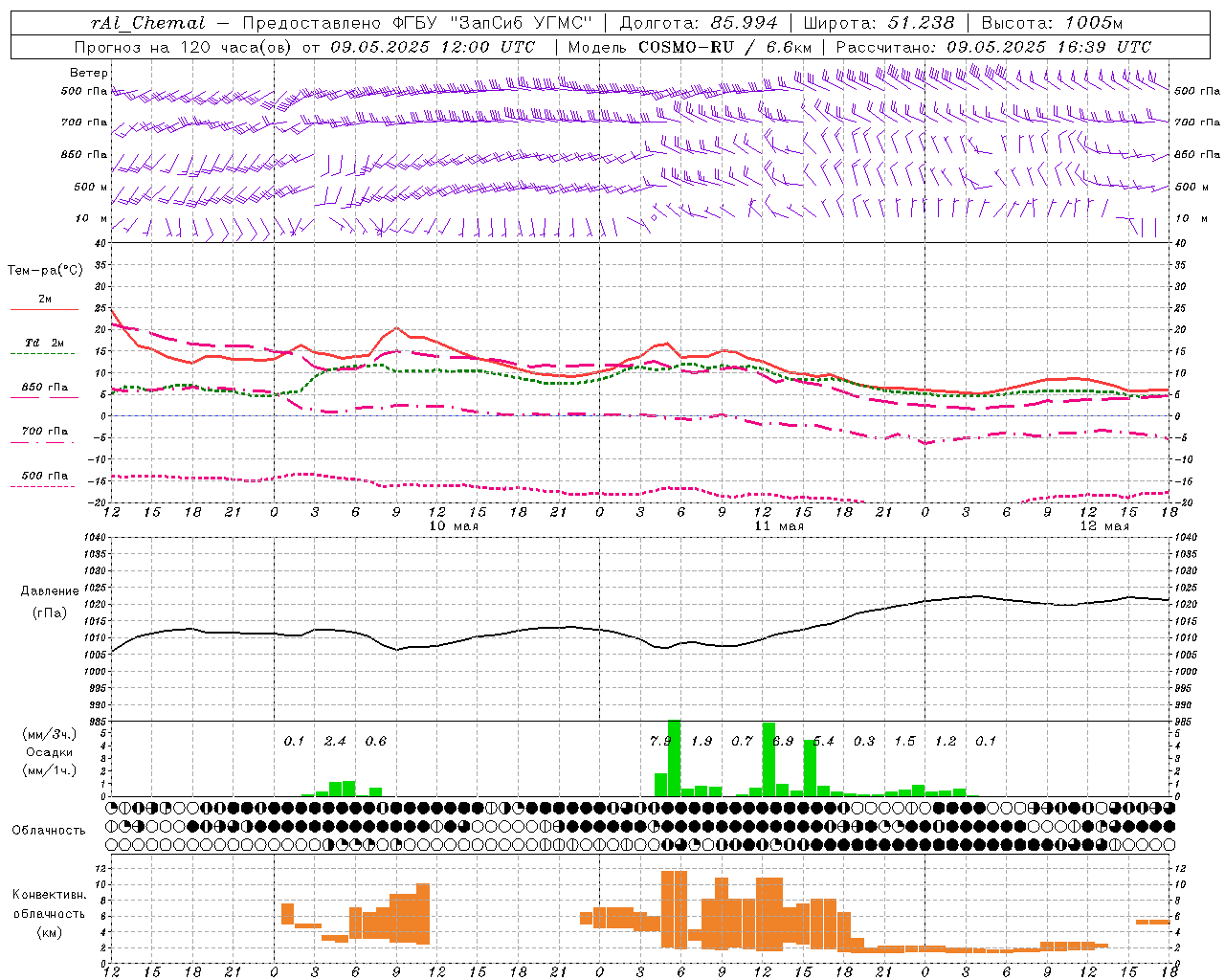1225x980 pixels.
Task: Click the 3-hour precipitation value 0.6
Action: (376, 741)
